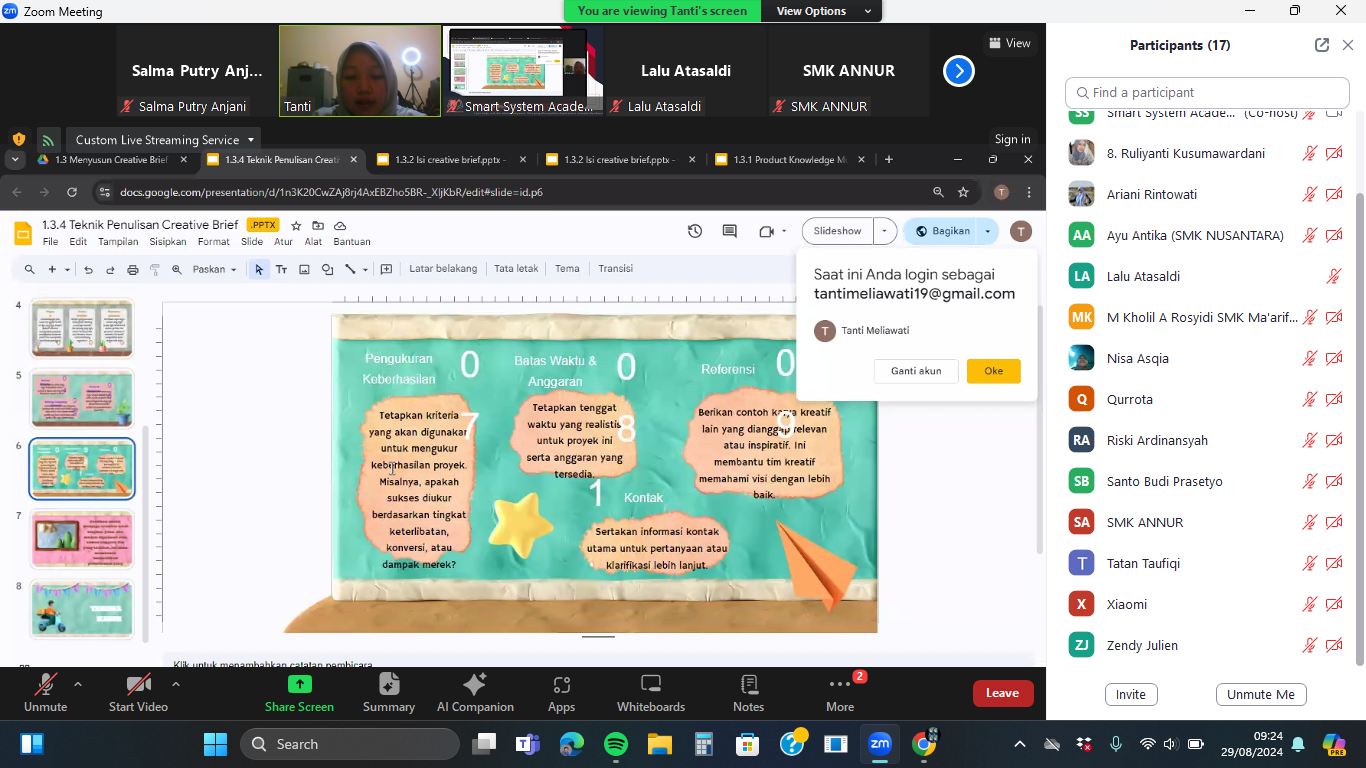Viewport: 1366px width, 768px height.
Task: Click the Google Meet camera icon
Action: (767, 231)
